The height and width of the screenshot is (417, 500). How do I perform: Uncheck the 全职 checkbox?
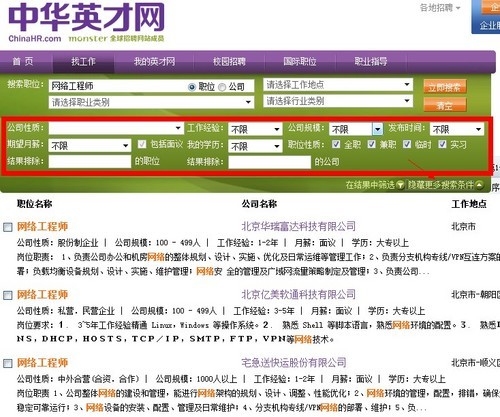point(336,144)
